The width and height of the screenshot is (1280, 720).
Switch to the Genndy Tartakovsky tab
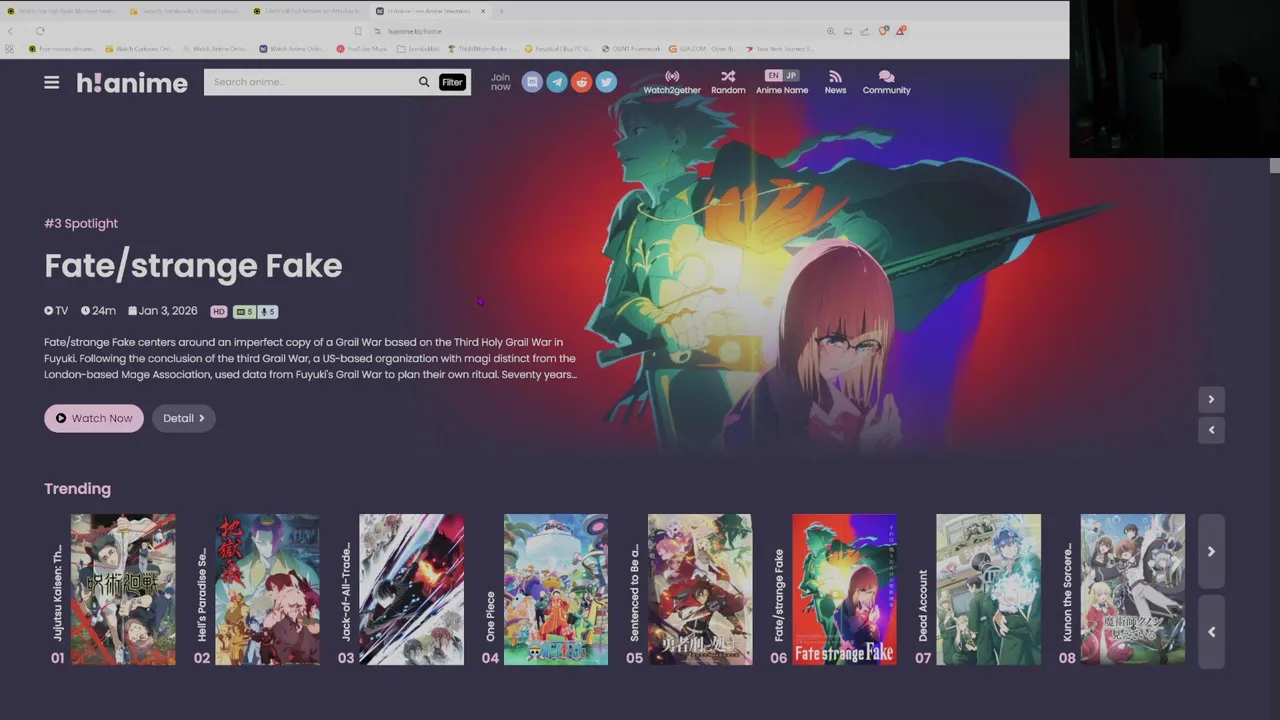[185, 11]
